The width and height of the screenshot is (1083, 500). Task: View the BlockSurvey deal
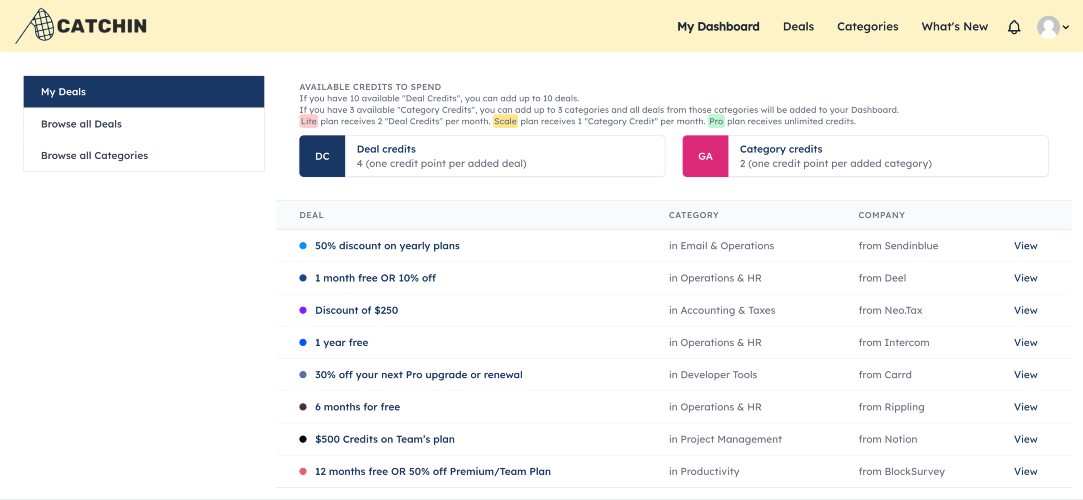click(x=1025, y=472)
